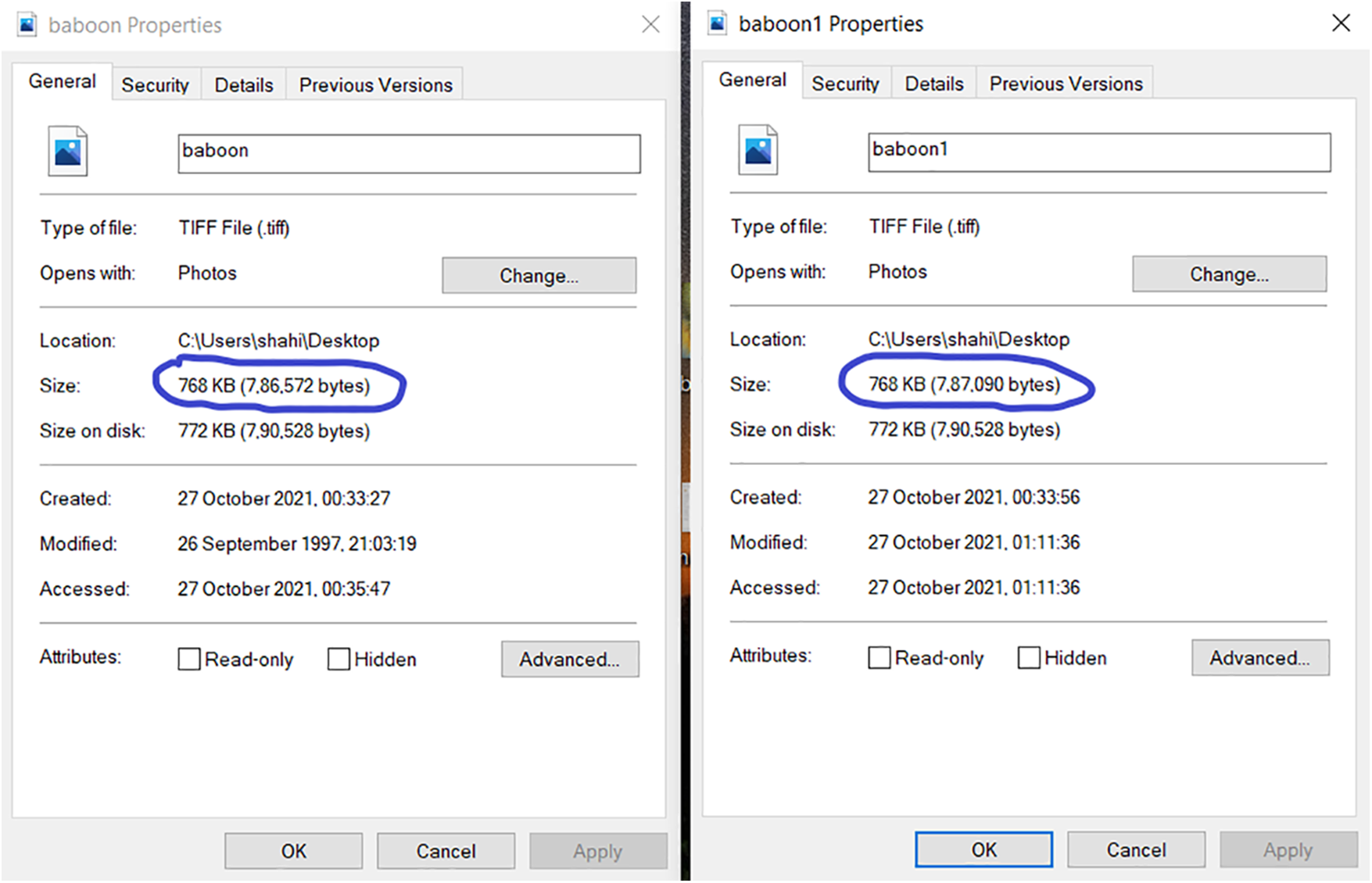Open Advanced attributes for baboon1 file
1372x883 pixels.
click(1260, 658)
